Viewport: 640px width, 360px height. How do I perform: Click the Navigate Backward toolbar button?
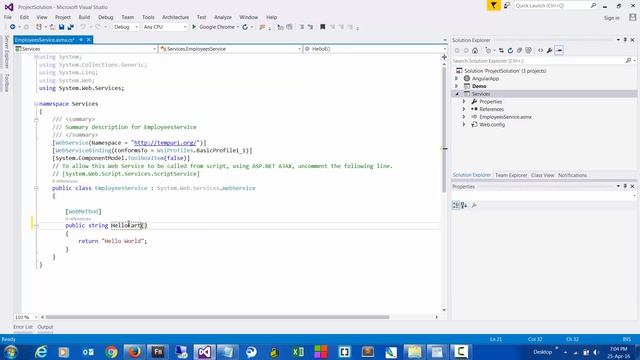13,27
